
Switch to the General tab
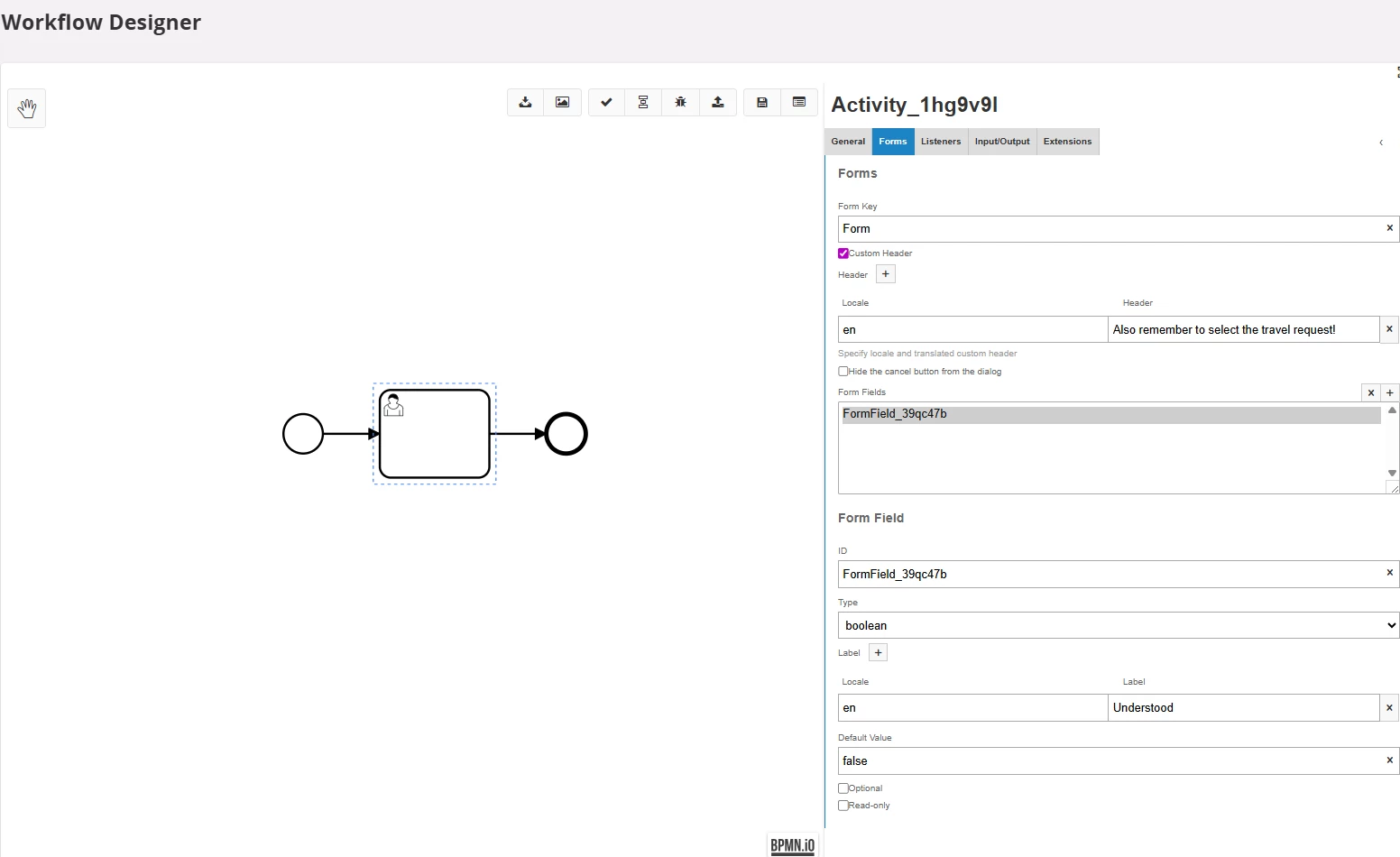tap(848, 142)
